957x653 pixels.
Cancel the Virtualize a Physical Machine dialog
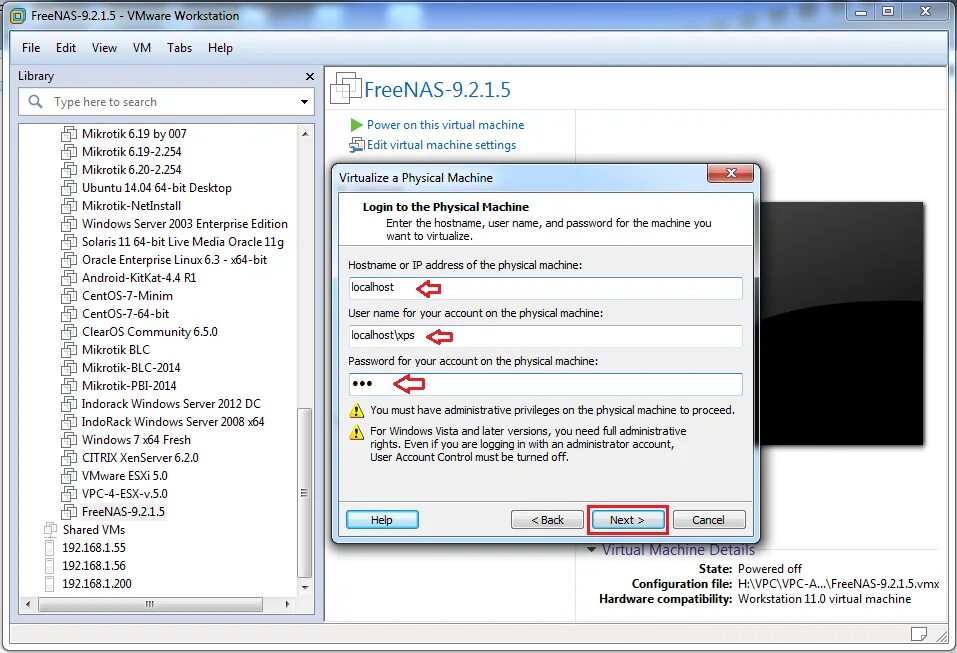coord(709,520)
